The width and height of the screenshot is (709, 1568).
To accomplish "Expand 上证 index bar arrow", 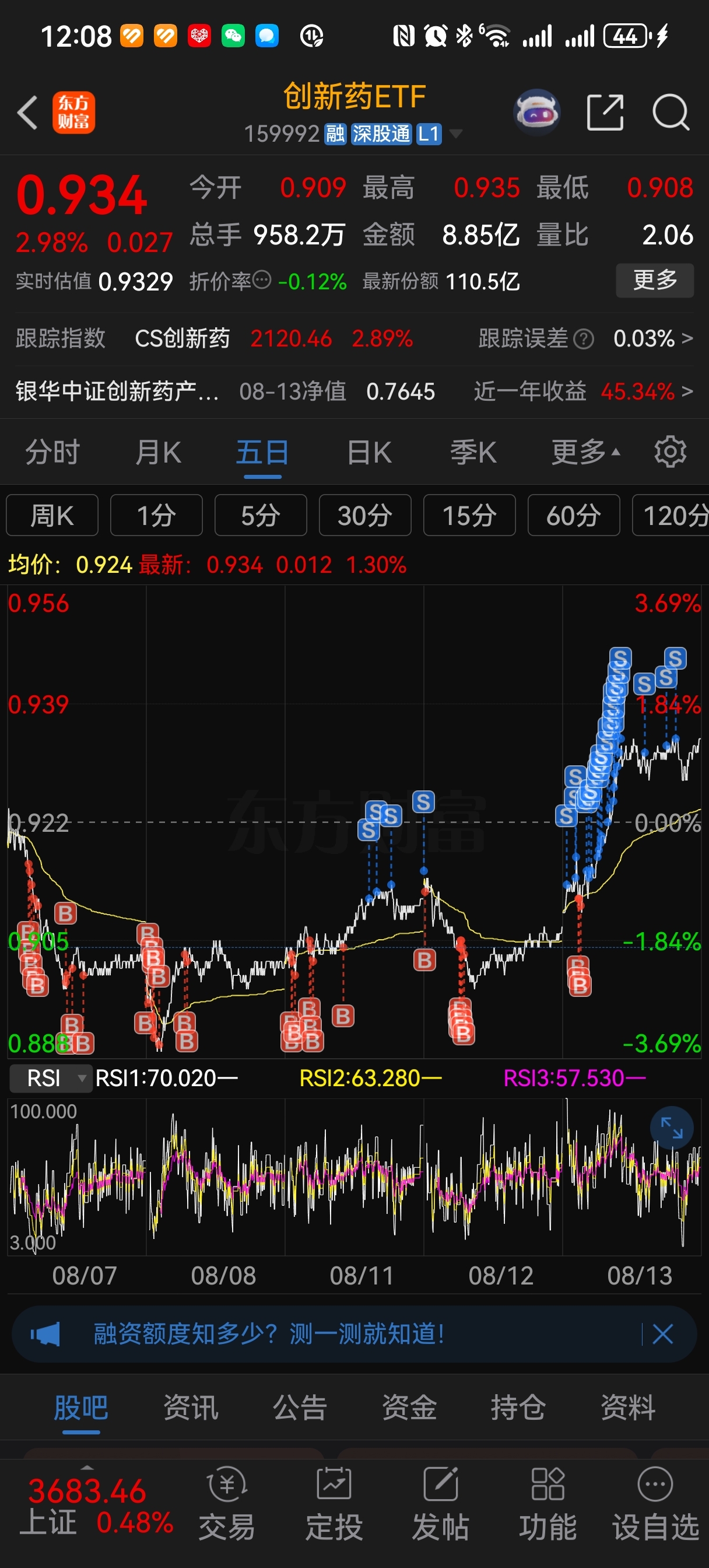I will [x=87, y=1467].
